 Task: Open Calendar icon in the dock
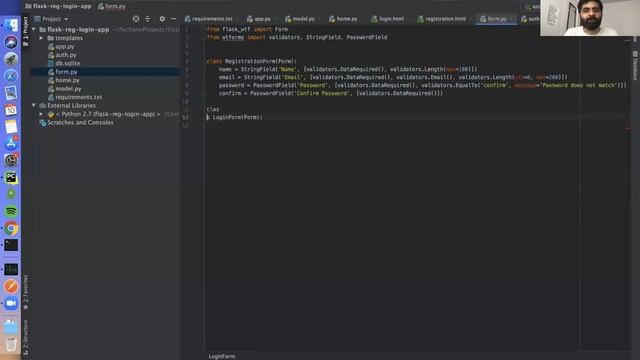[x=11, y=110]
